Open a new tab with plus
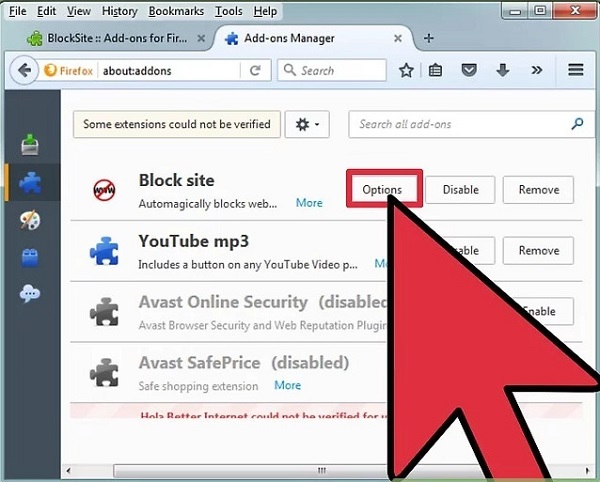 429,38
